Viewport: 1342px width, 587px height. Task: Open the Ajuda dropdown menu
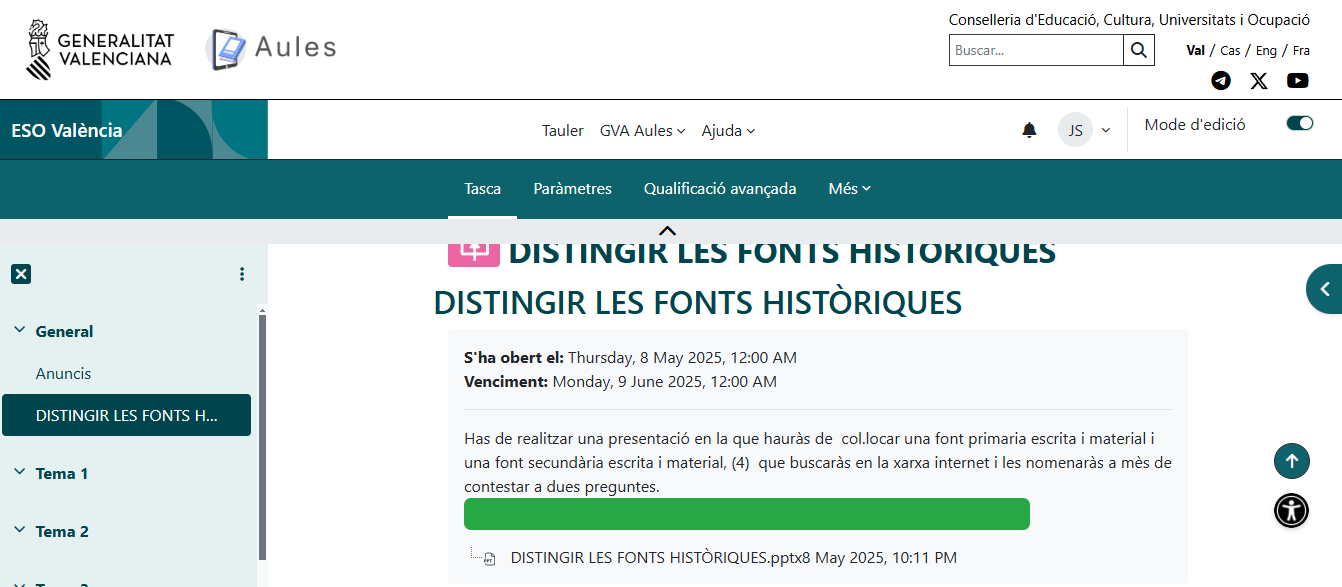(x=728, y=130)
